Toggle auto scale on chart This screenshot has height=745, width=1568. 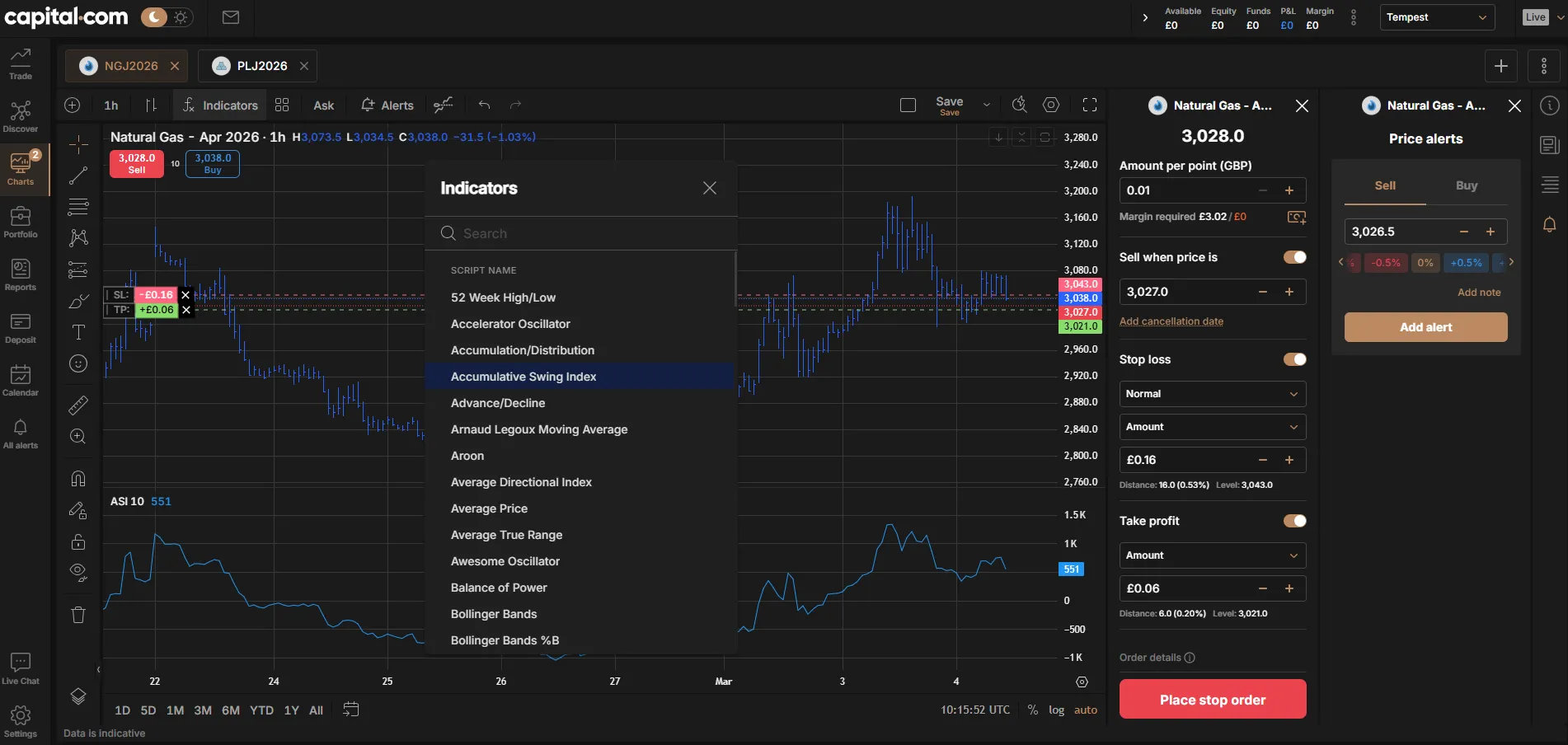1086,710
